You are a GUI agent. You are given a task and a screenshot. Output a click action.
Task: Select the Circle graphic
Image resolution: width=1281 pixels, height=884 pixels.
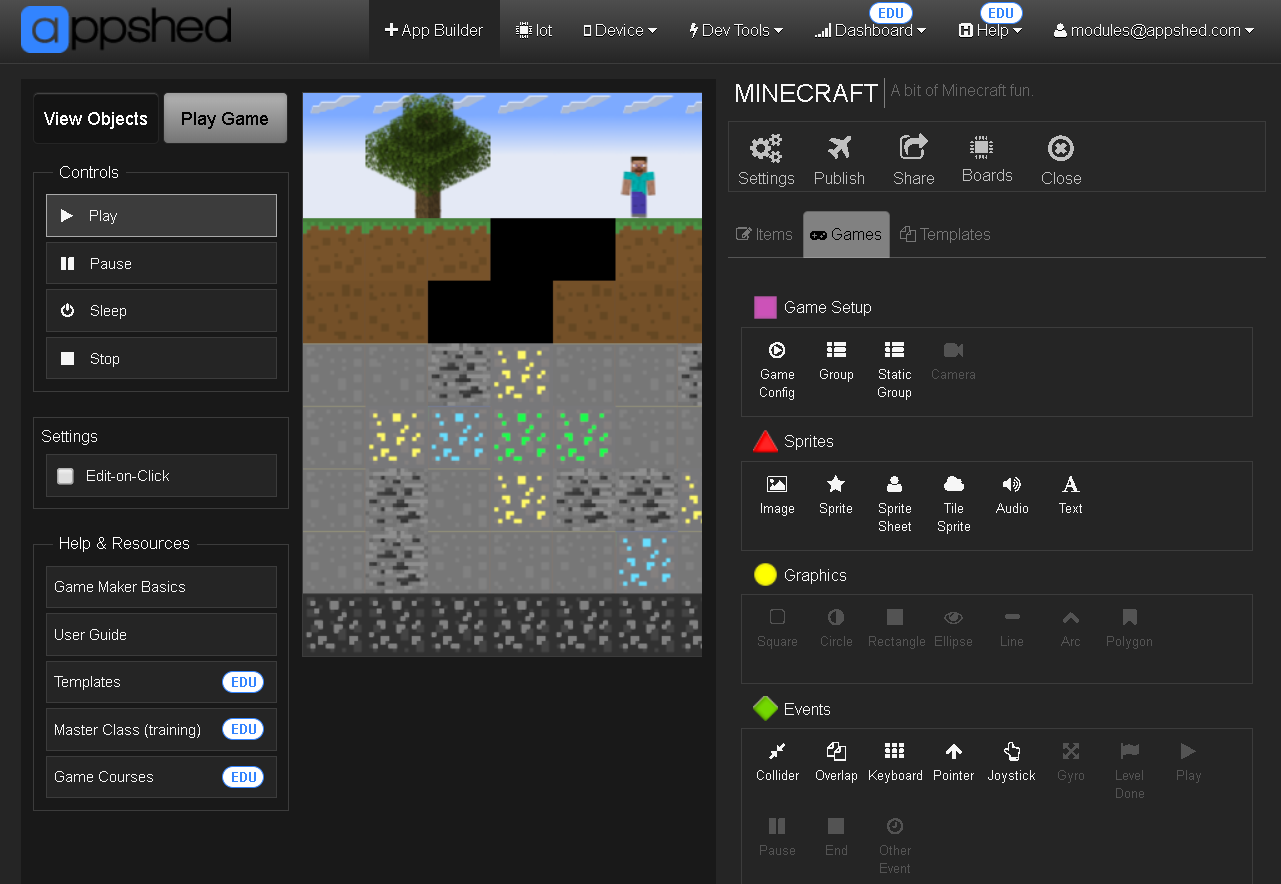[836, 628]
